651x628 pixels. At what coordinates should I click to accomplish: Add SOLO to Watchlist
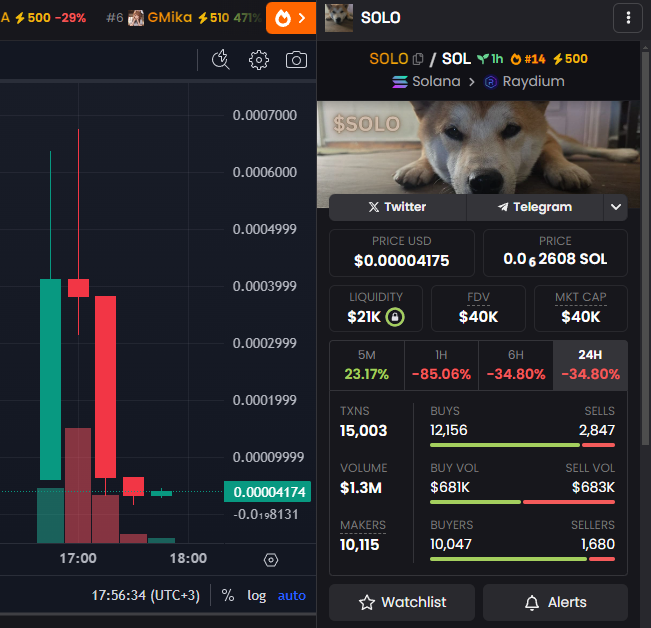(x=402, y=602)
